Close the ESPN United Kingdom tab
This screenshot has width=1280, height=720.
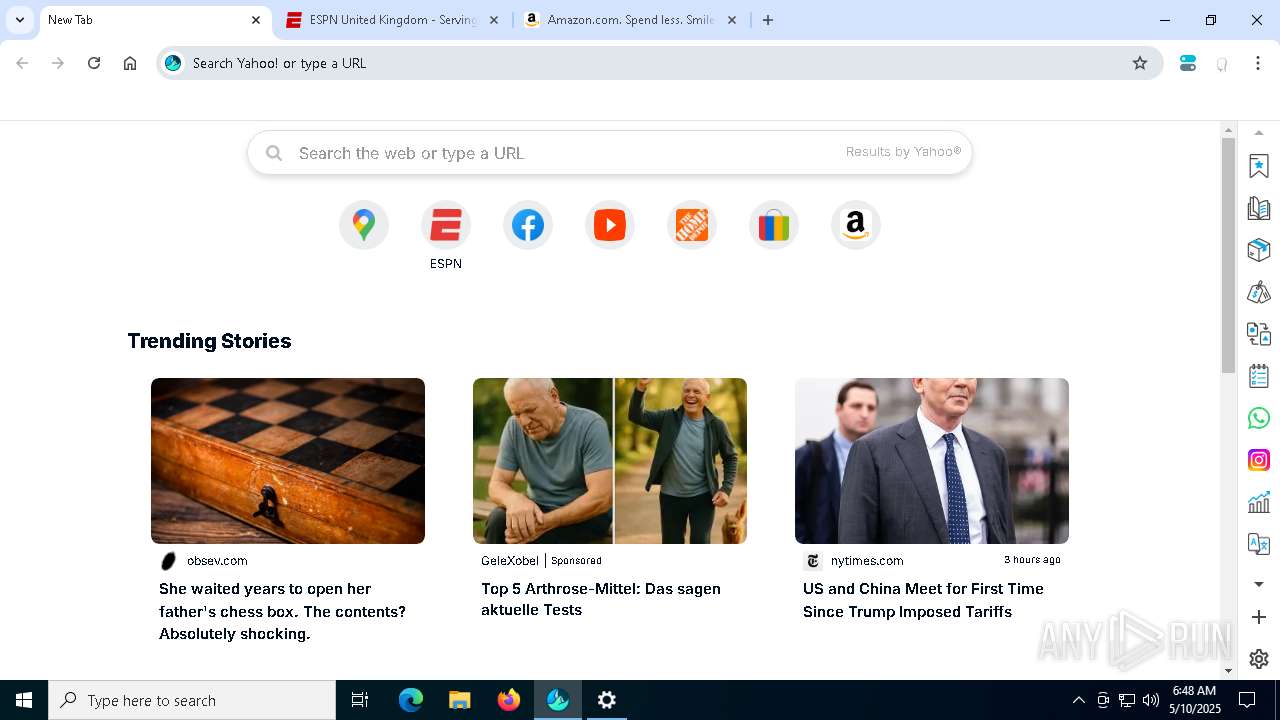(x=494, y=20)
